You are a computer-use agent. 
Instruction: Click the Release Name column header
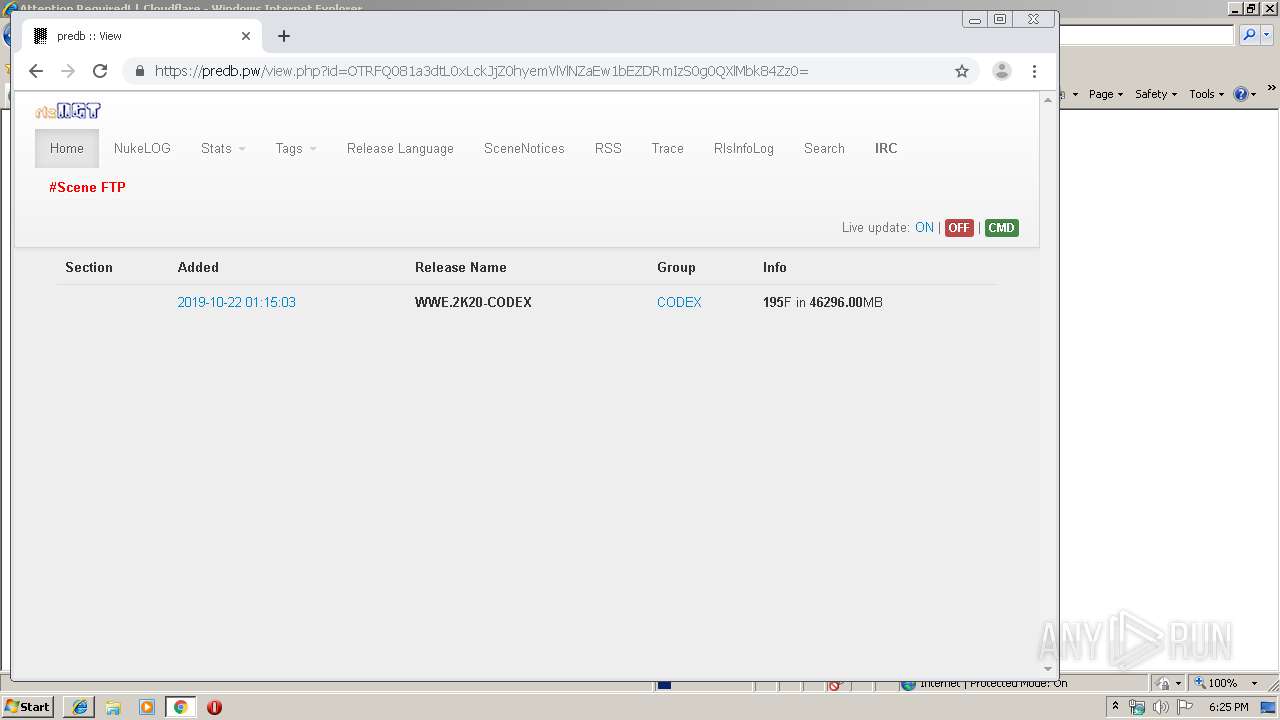pyautogui.click(x=461, y=267)
